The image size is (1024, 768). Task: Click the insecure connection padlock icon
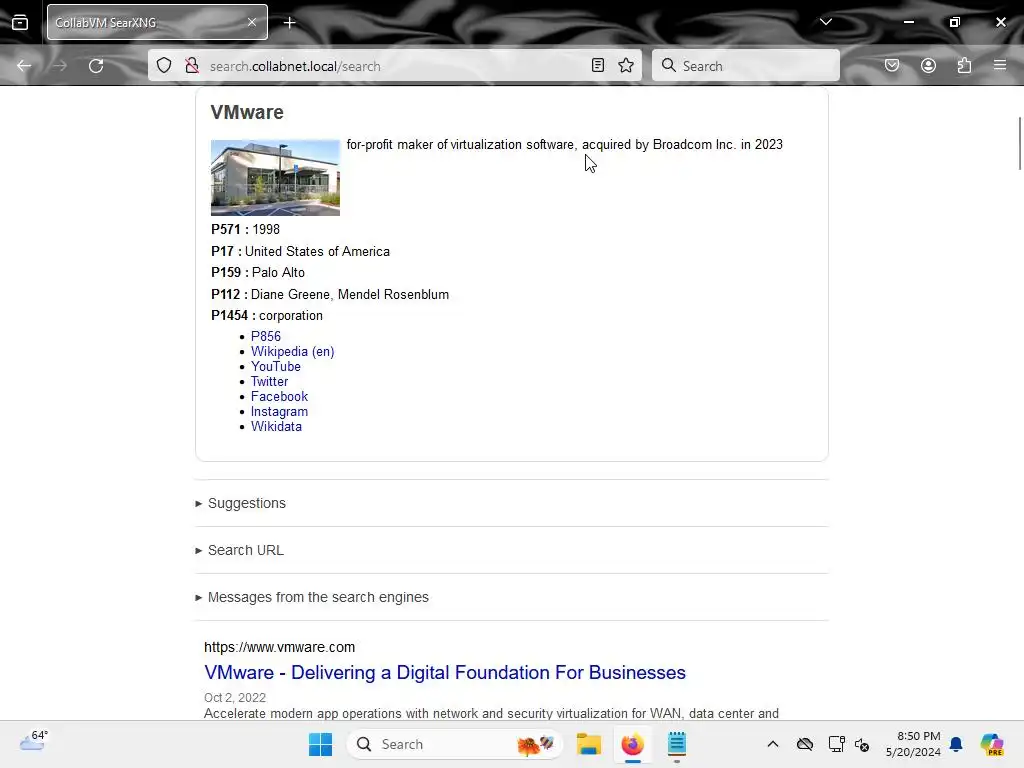click(192, 65)
